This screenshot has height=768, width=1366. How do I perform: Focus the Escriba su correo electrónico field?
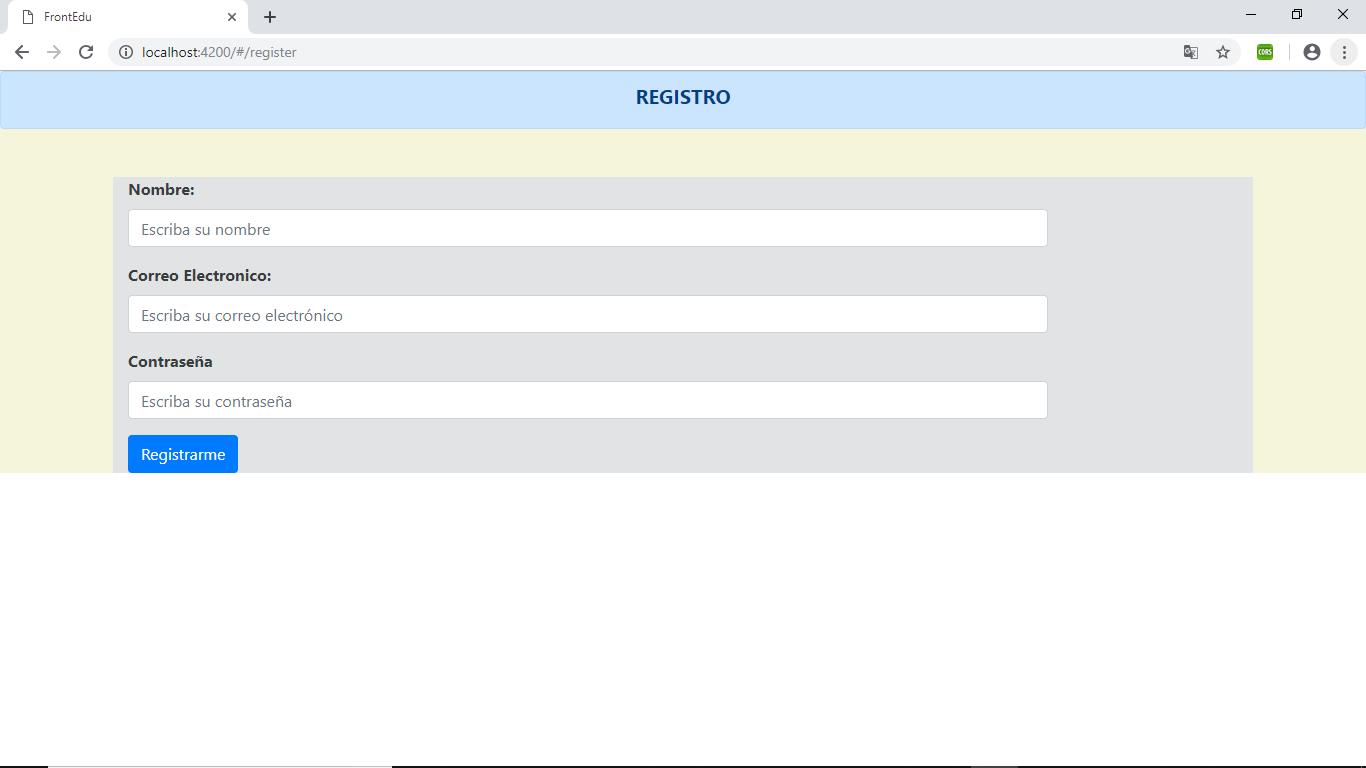pyautogui.click(x=588, y=314)
